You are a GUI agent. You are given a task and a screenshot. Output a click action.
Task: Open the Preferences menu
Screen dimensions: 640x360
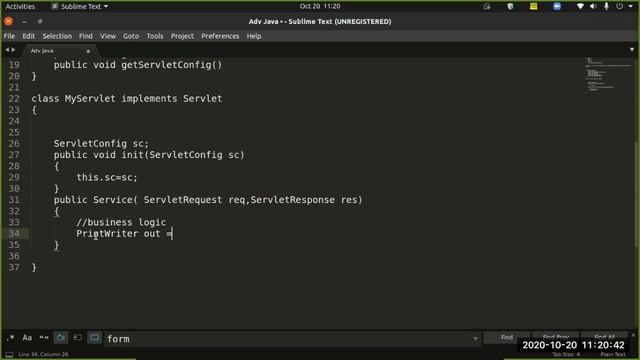[220, 36]
